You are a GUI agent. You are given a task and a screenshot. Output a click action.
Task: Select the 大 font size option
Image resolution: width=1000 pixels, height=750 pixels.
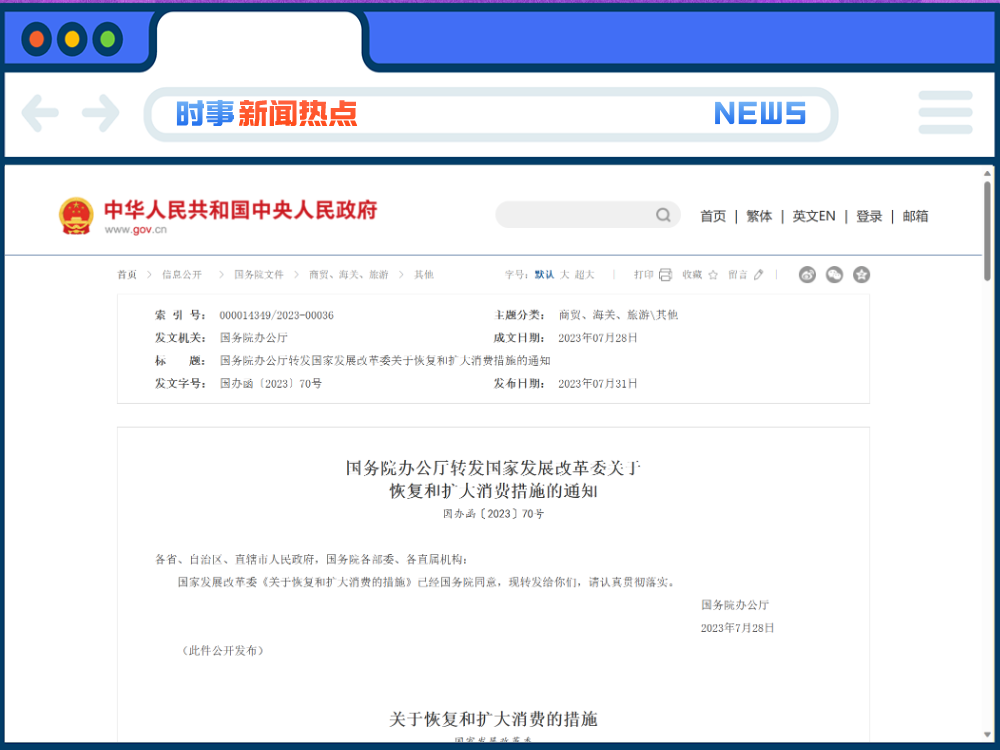pos(565,274)
